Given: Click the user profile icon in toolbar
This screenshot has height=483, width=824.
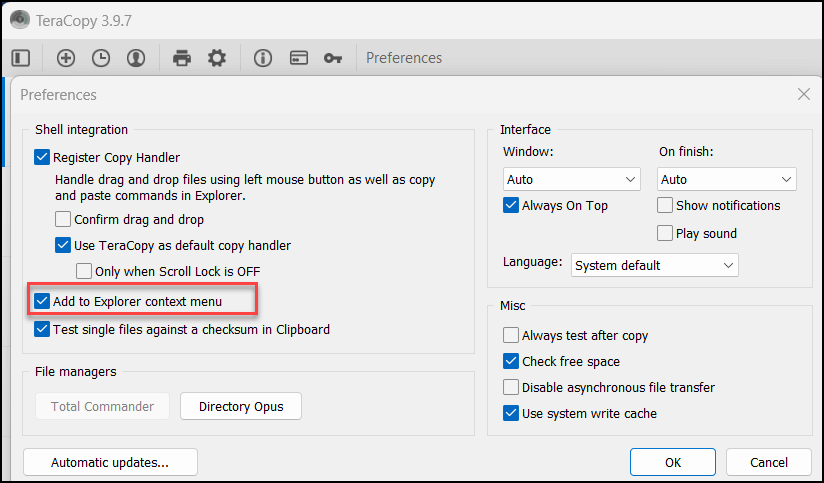Looking at the screenshot, I should pos(136,58).
